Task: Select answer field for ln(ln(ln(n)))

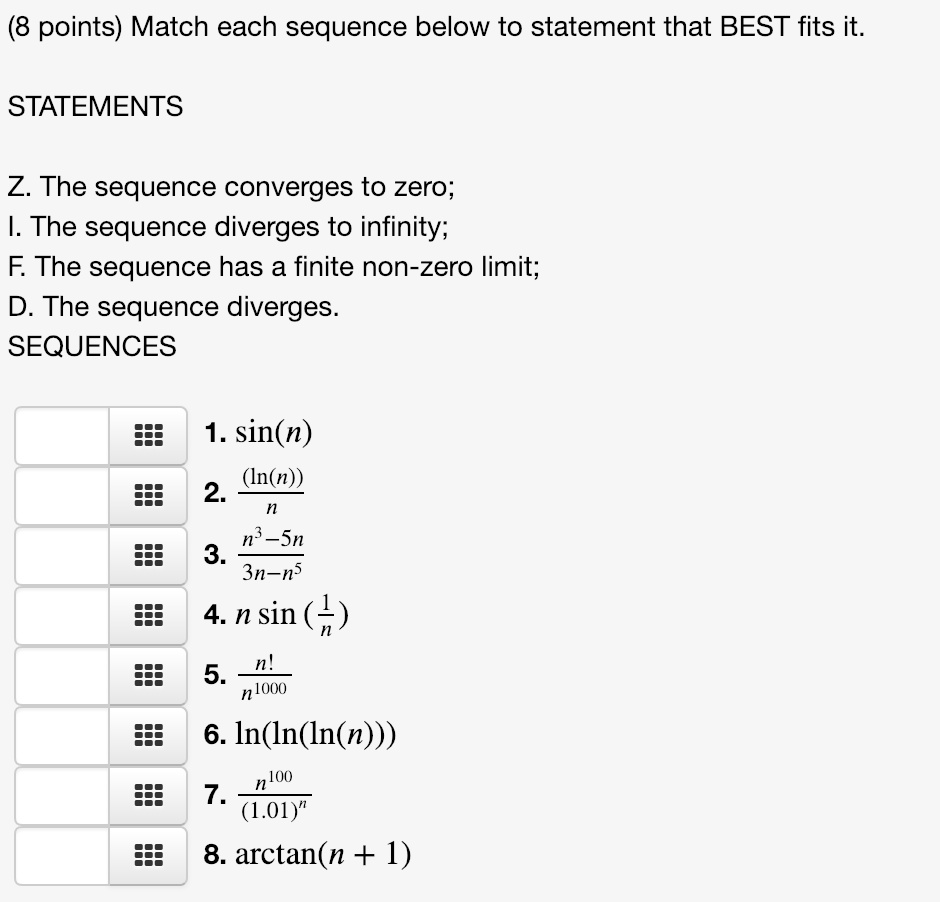Action: [x=62, y=736]
